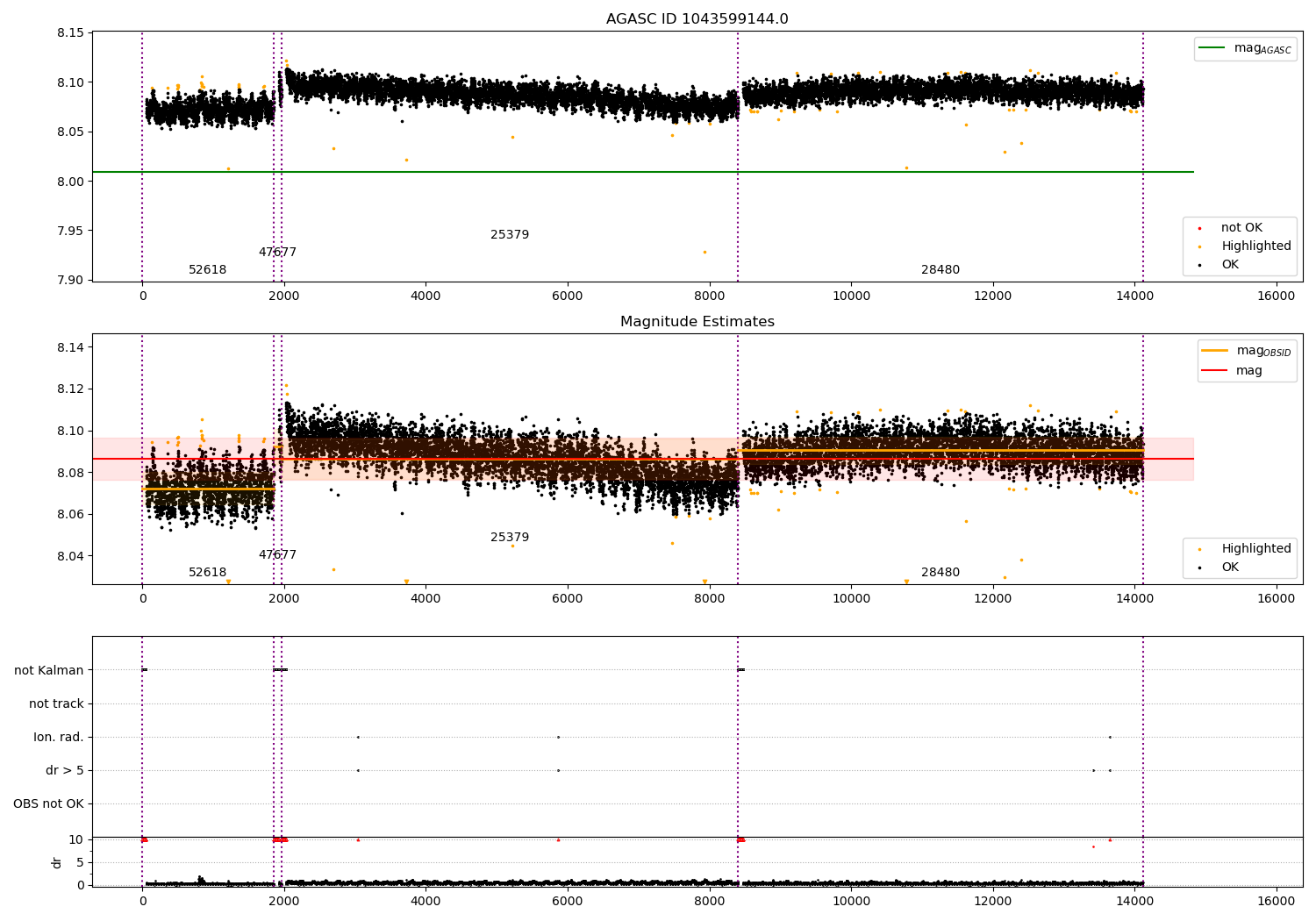The image size is (1316, 921).
Task: Select the mag OBSID legend entry in middle panel
Action: [1247, 351]
